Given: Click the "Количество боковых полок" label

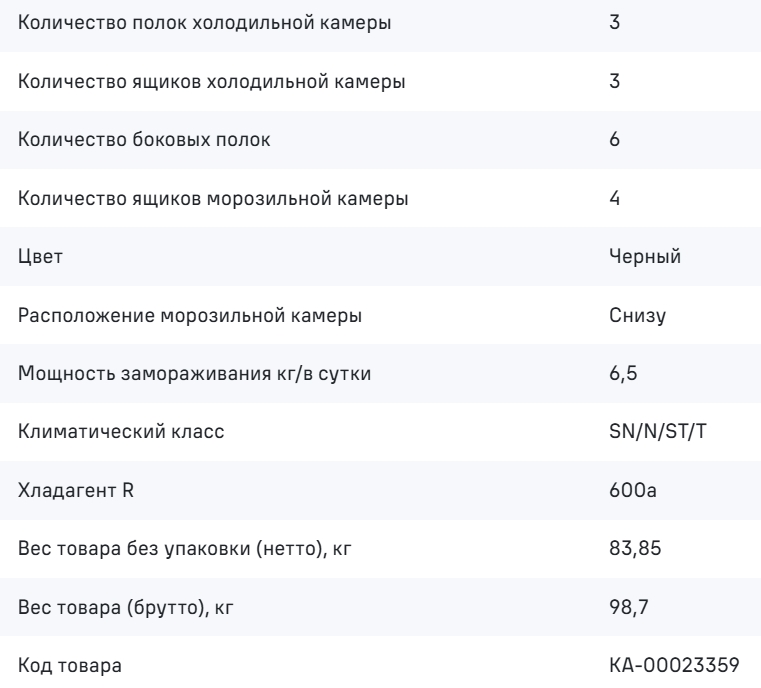Looking at the screenshot, I should coord(144,140).
